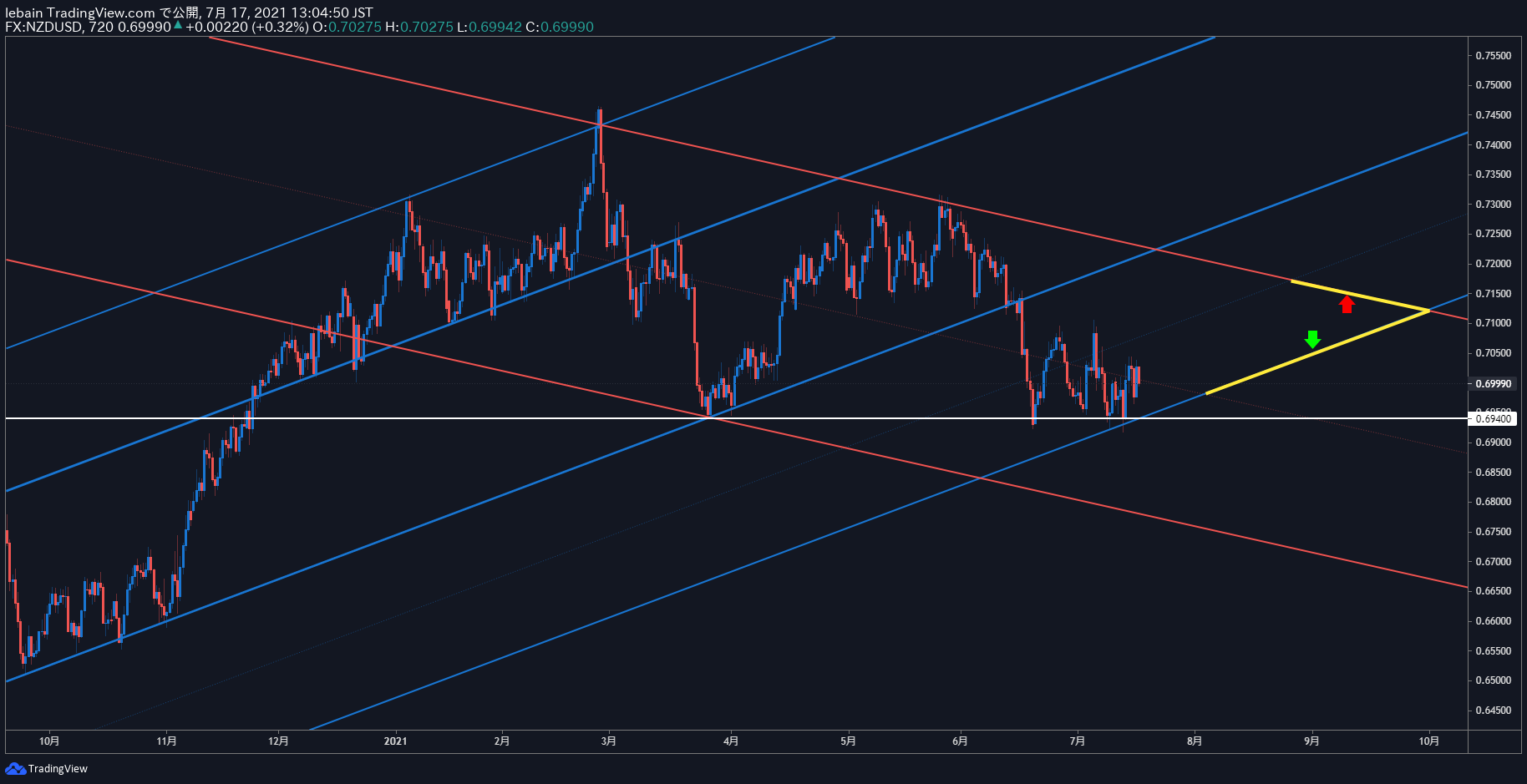Image resolution: width=1527 pixels, height=784 pixels.
Task: Click the high value H:0.70275
Action: pyautogui.click(x=419, y=27)
